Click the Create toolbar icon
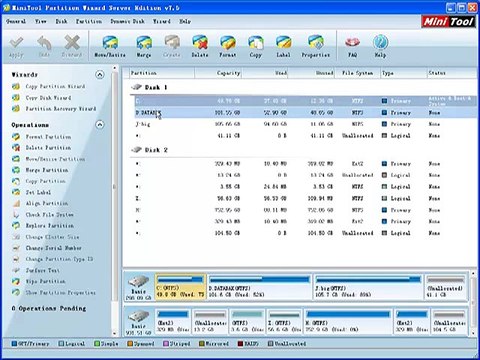This screenshot has width=480, height=360. 172,47
